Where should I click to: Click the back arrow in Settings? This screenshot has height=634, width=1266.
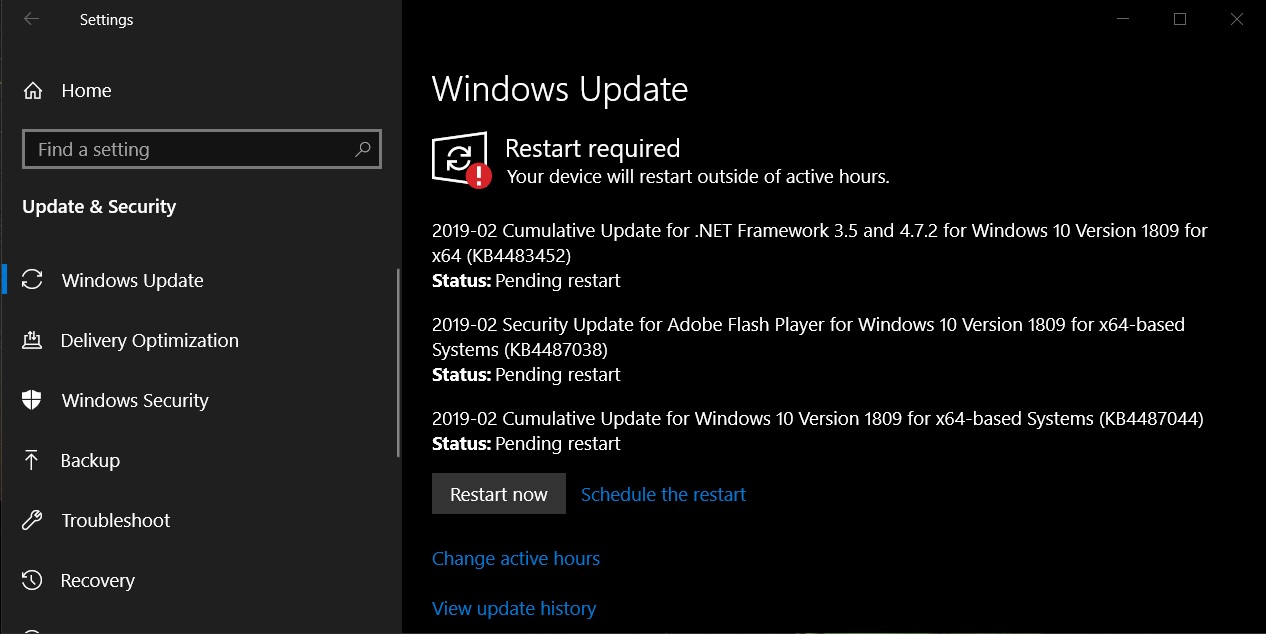32,19
